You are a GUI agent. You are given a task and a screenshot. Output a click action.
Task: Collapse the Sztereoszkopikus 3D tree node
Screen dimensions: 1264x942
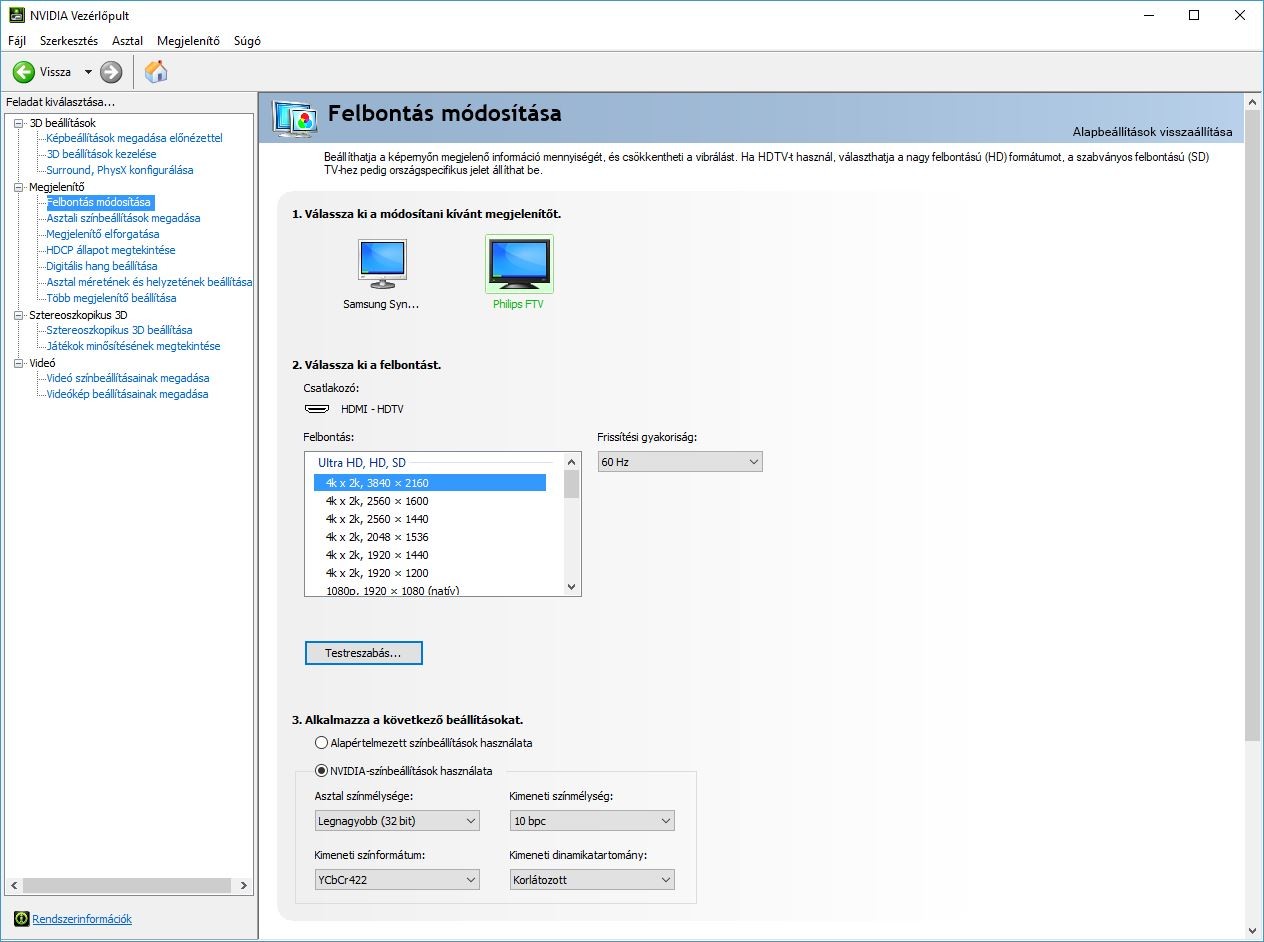(x=18, y=314)
